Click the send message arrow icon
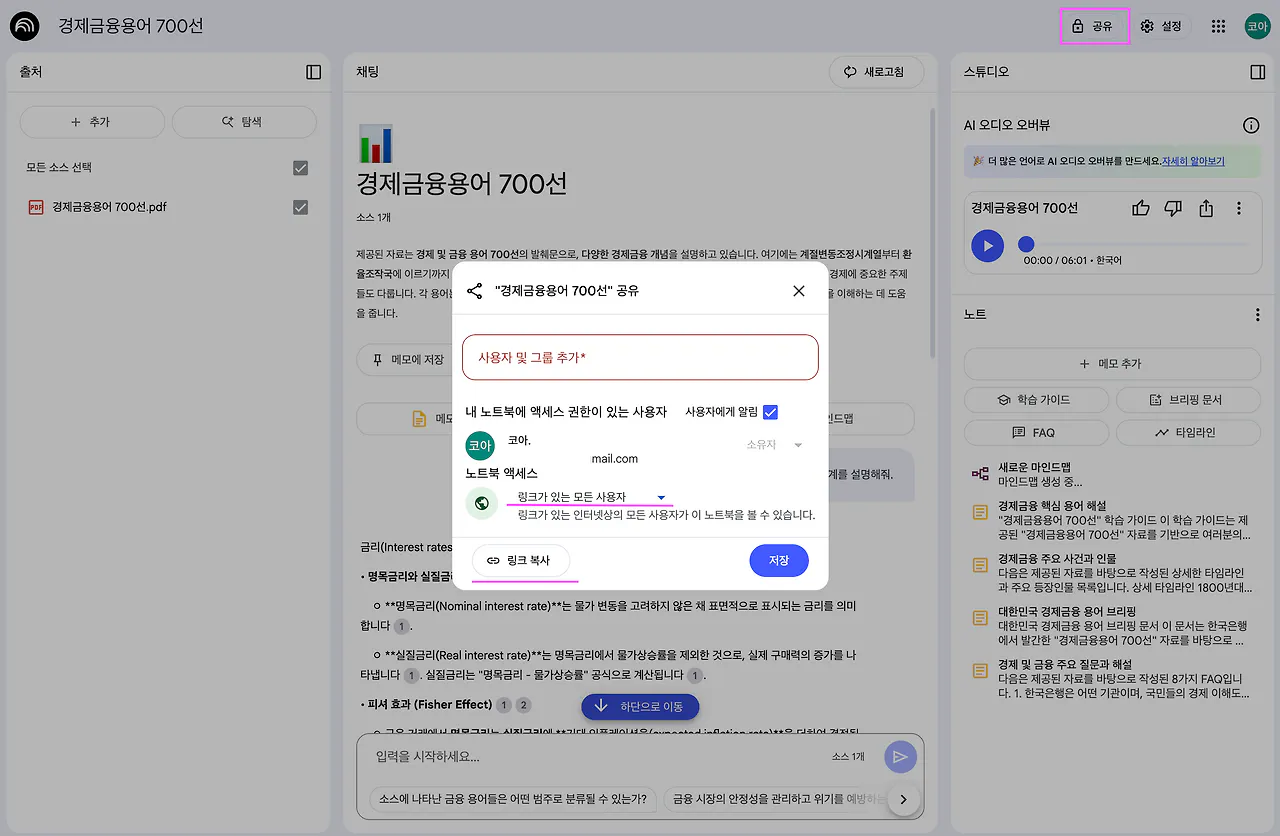The image size is (1280, 836). tap(899, 757)
